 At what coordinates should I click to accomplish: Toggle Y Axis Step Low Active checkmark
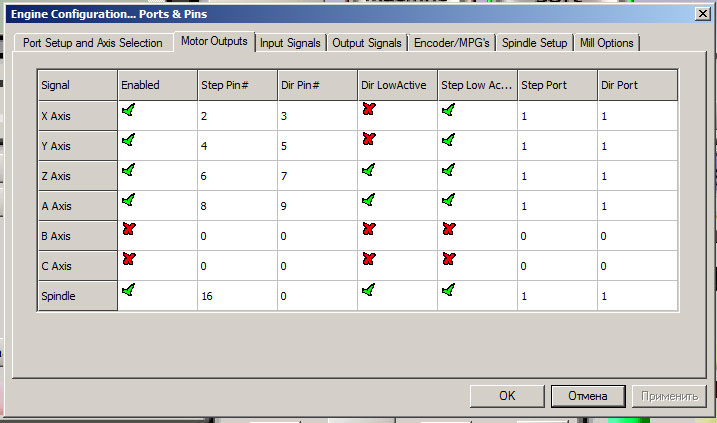click(448, 141)
